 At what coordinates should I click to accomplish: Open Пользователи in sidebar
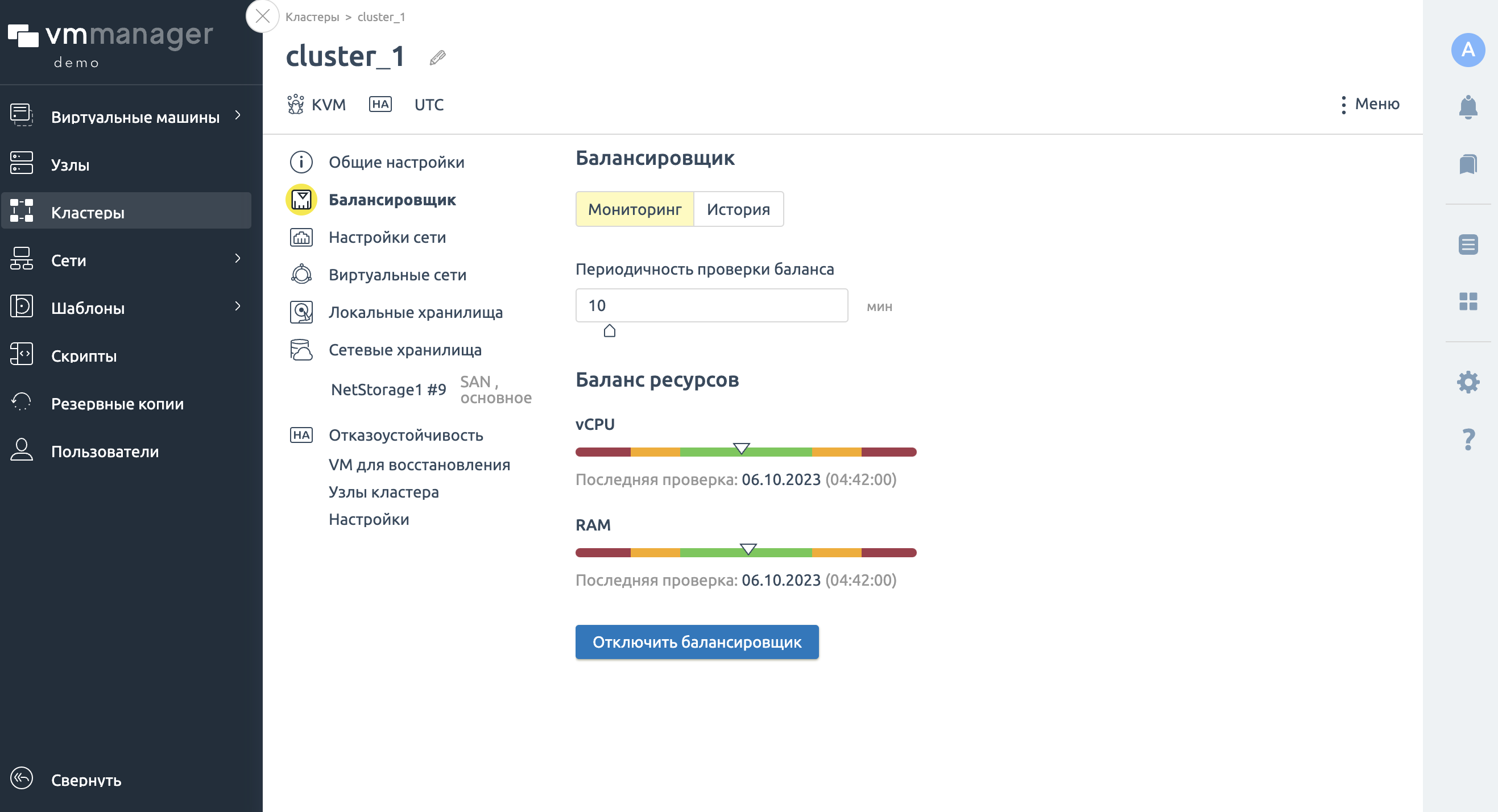point(105,451)
